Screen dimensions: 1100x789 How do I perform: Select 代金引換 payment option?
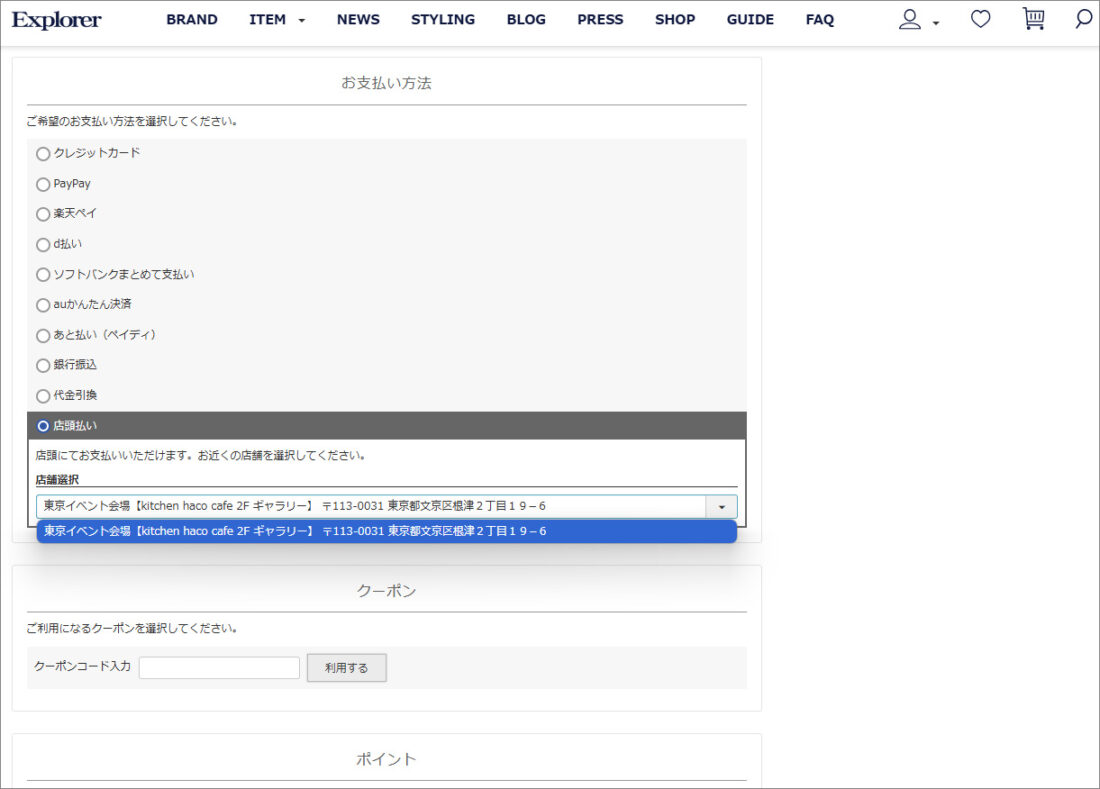coord(43,396)
